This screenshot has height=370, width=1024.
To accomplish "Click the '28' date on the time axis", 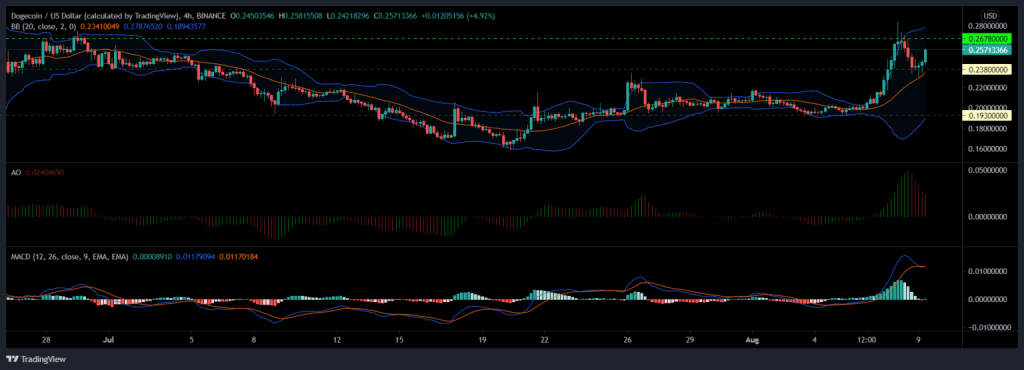I will 46,340.
